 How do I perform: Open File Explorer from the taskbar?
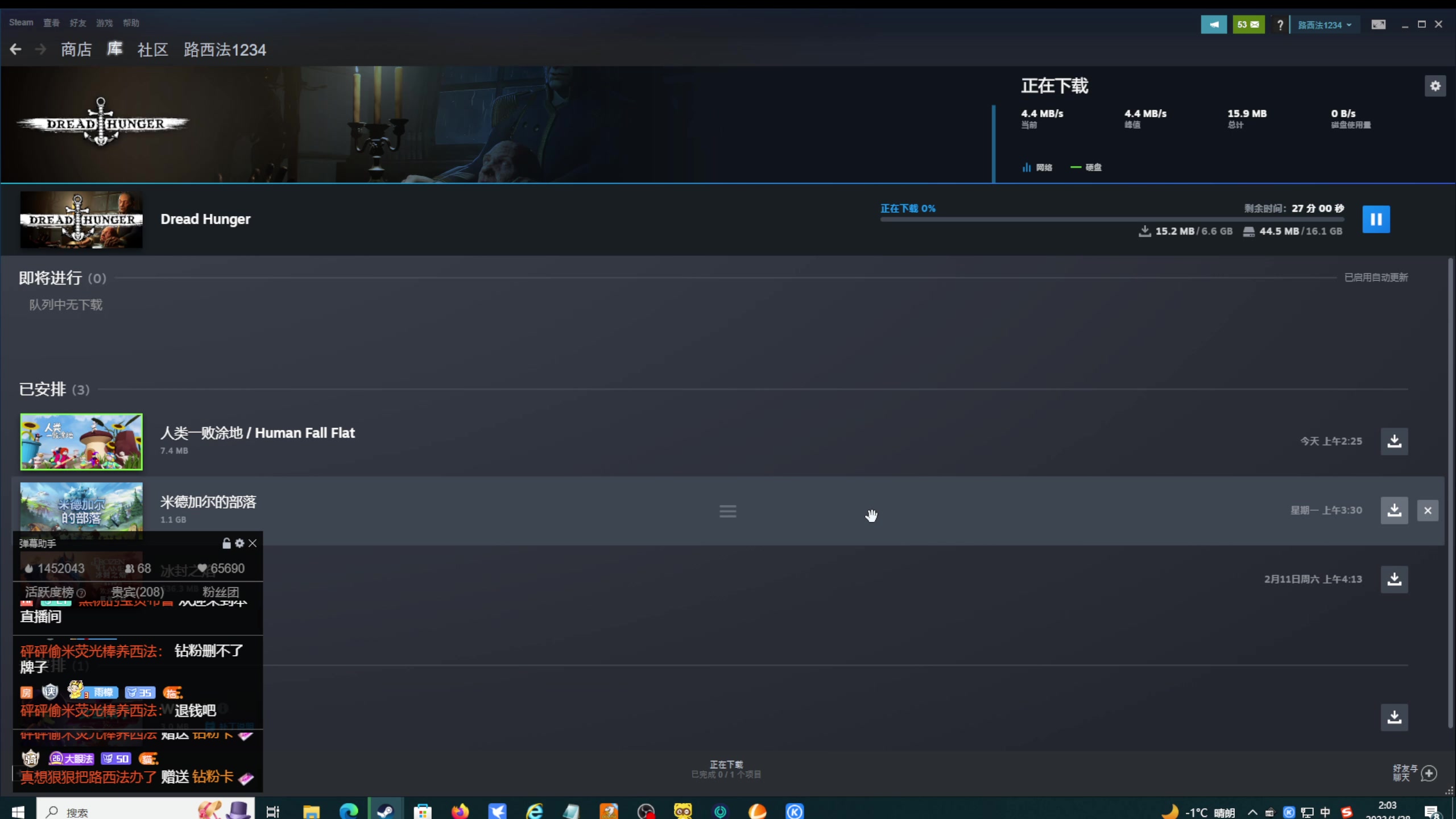coord(311,812)
